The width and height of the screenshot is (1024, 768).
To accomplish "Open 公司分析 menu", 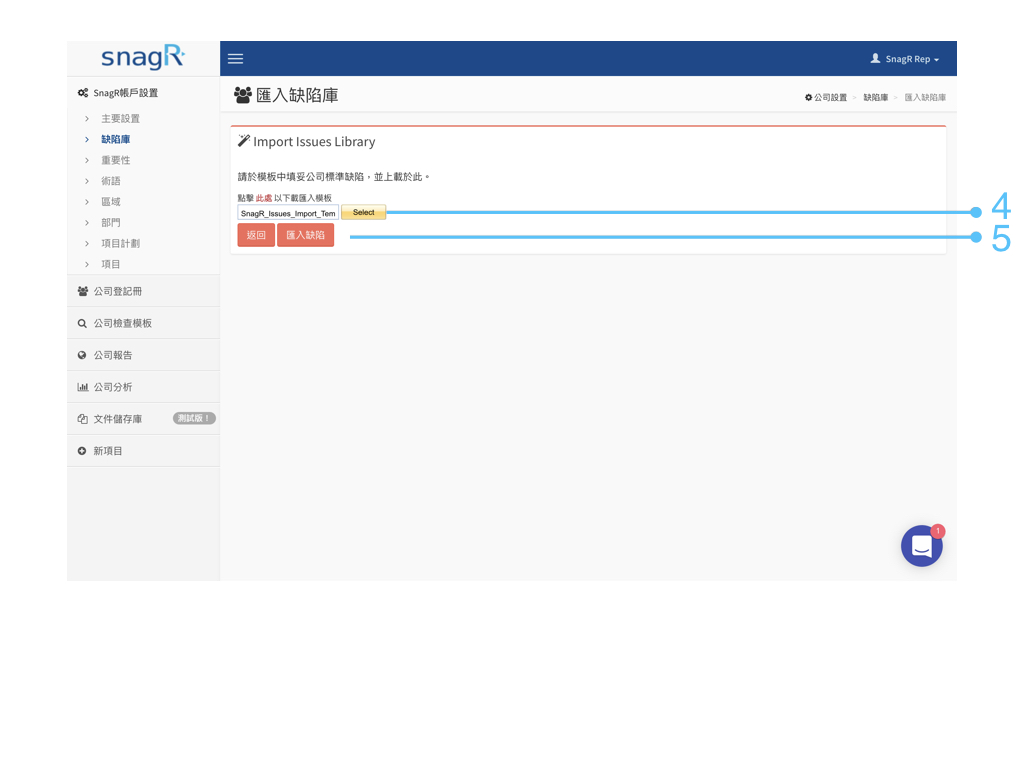I will 143,387.
